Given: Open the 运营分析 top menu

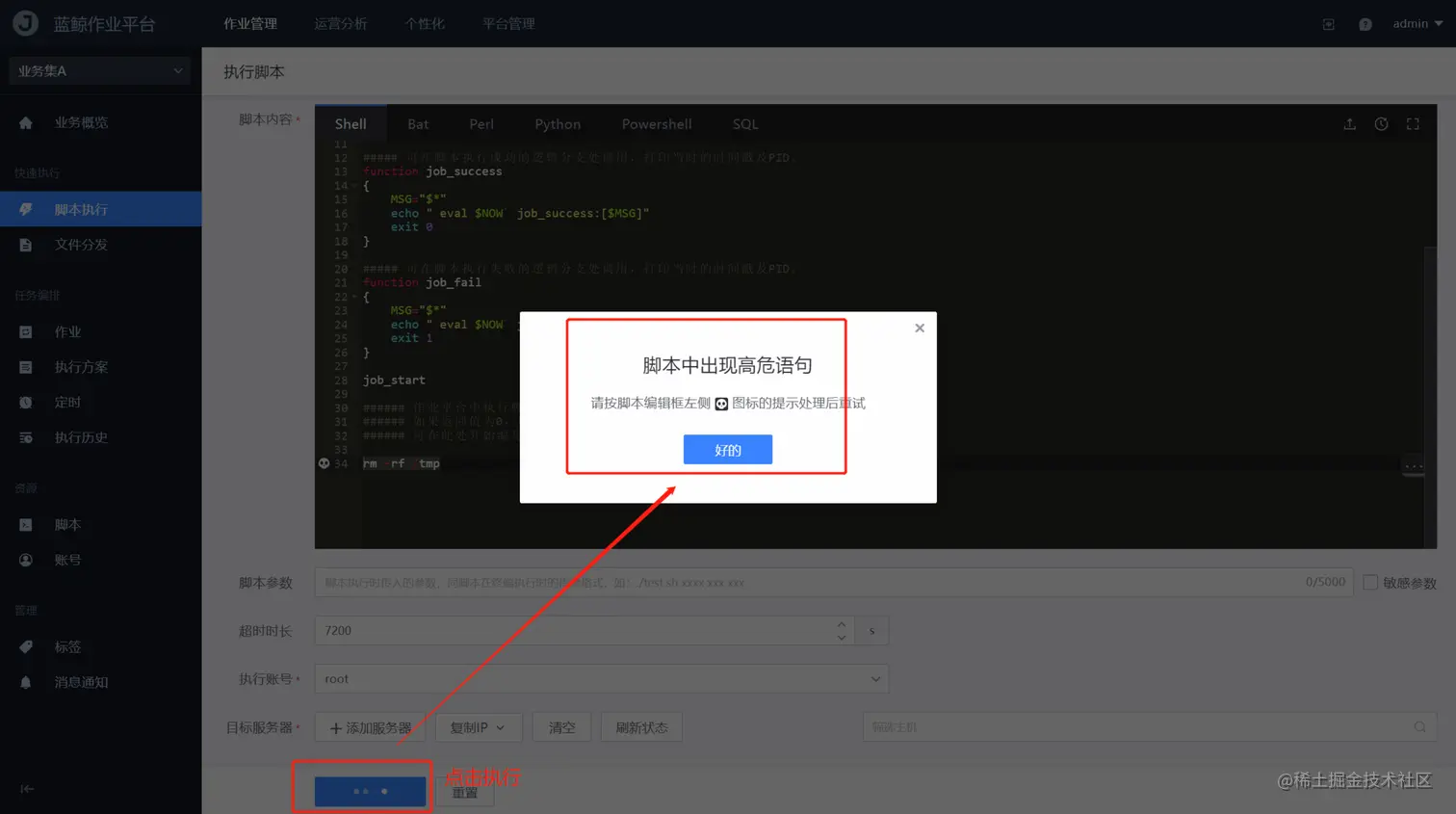Looking at the screenshot, I should pos(341,24).
